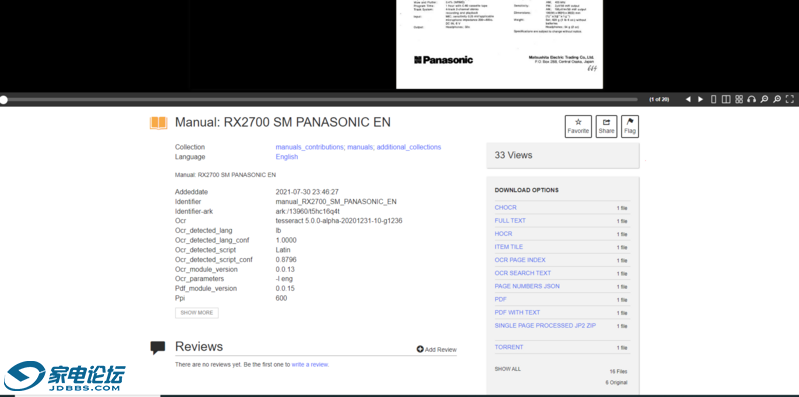
Task: Expand download list with SHOW ALL
Action: pyautogui.click(x=508, y=369)
